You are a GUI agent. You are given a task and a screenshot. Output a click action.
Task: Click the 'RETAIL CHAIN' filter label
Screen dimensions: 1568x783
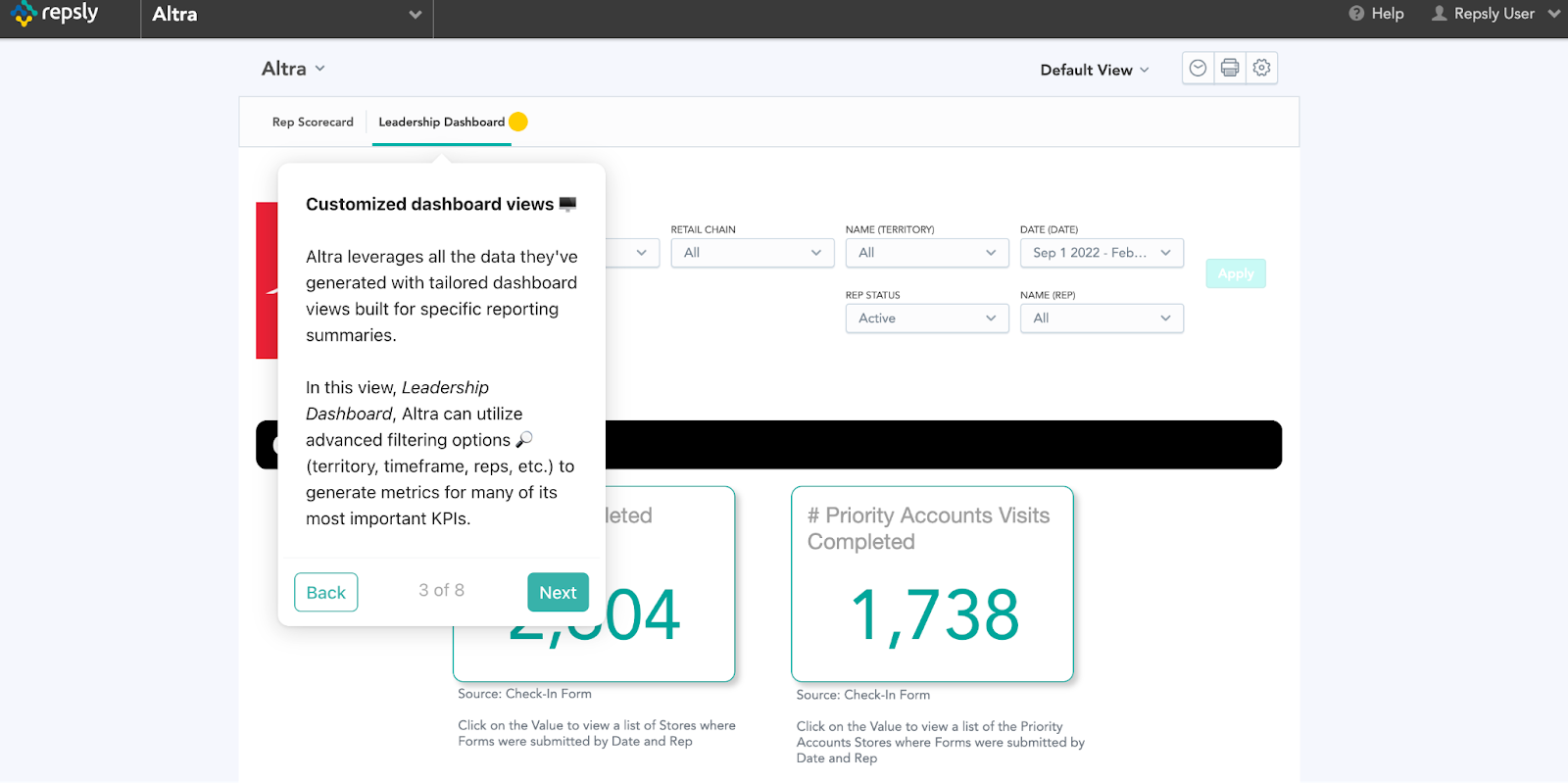click(703, 229)
